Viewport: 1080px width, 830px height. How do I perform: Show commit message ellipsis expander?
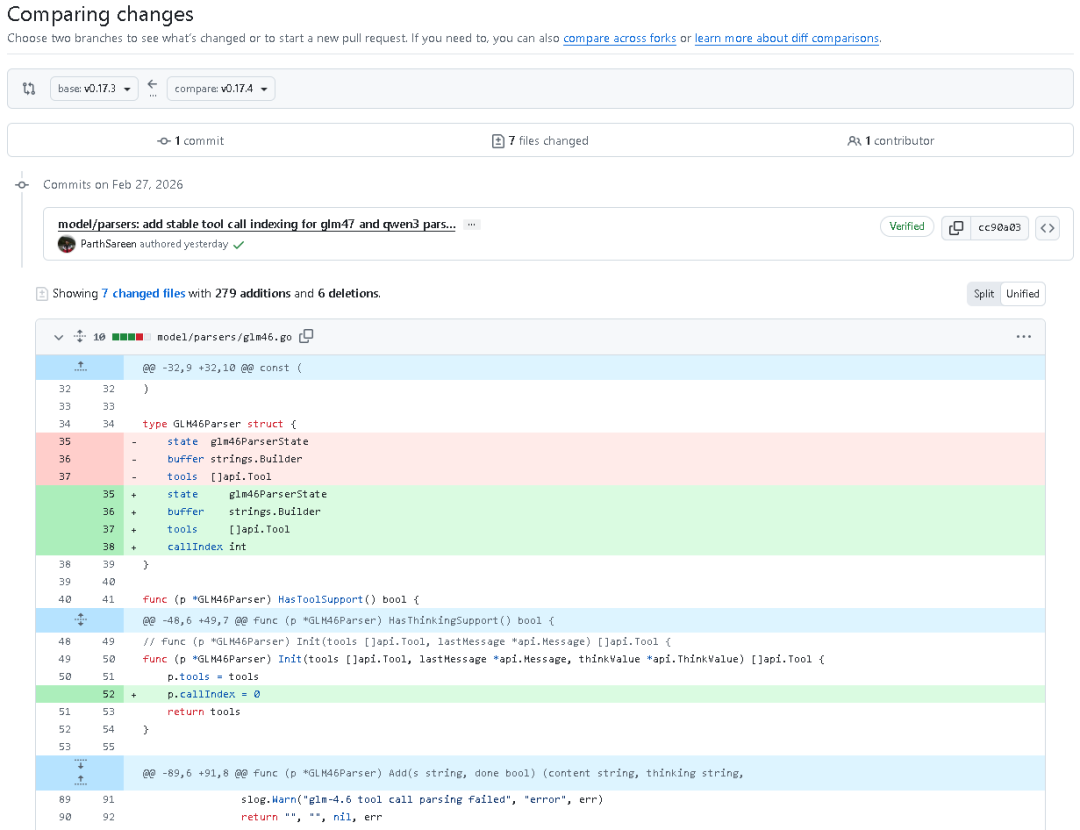[x=471, y=225]
